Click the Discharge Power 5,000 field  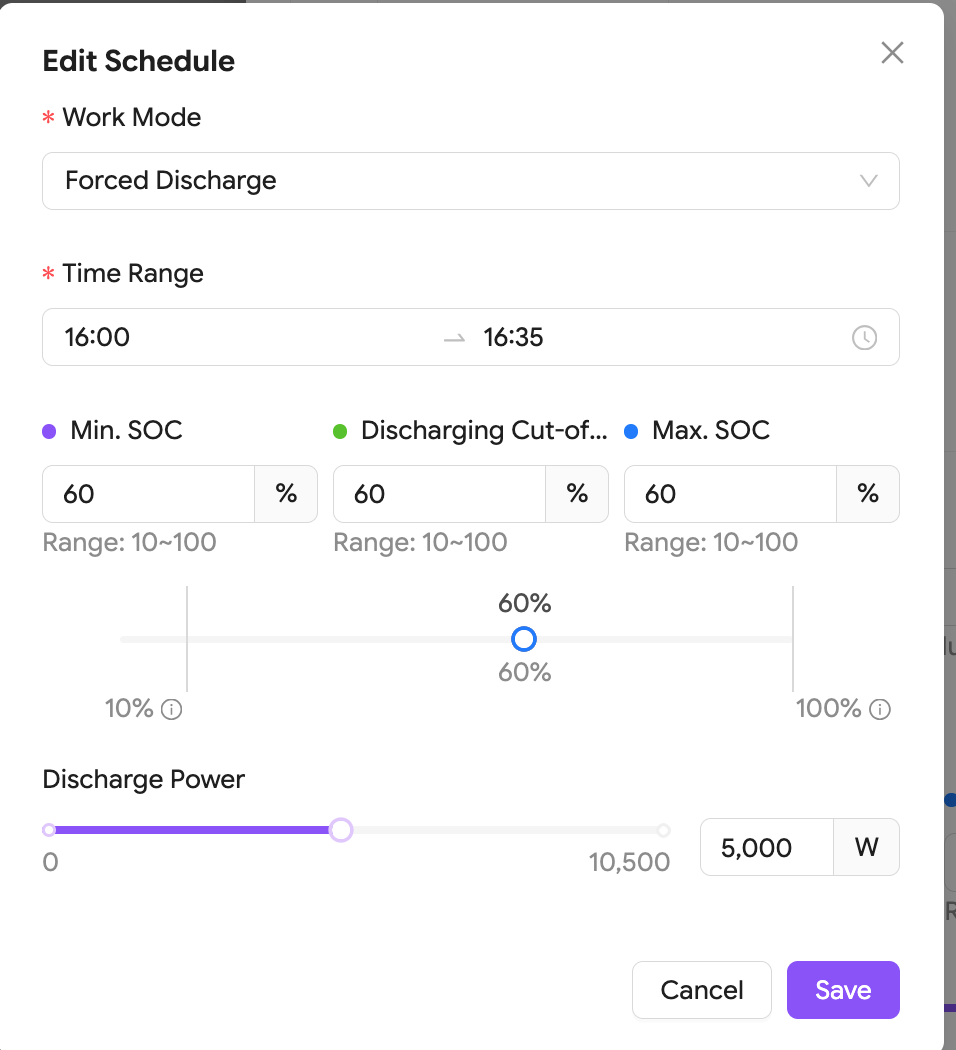pos(767,847)
